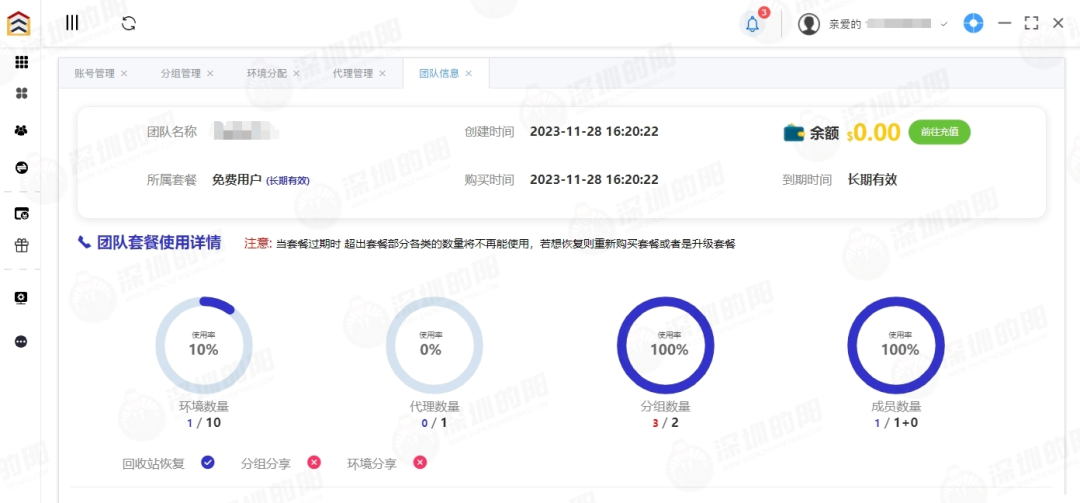The width and height of the screenshot is (1080, 503).
Task: Click the 代理数量 0% usage ring
Action: click(x=434, y=345)
